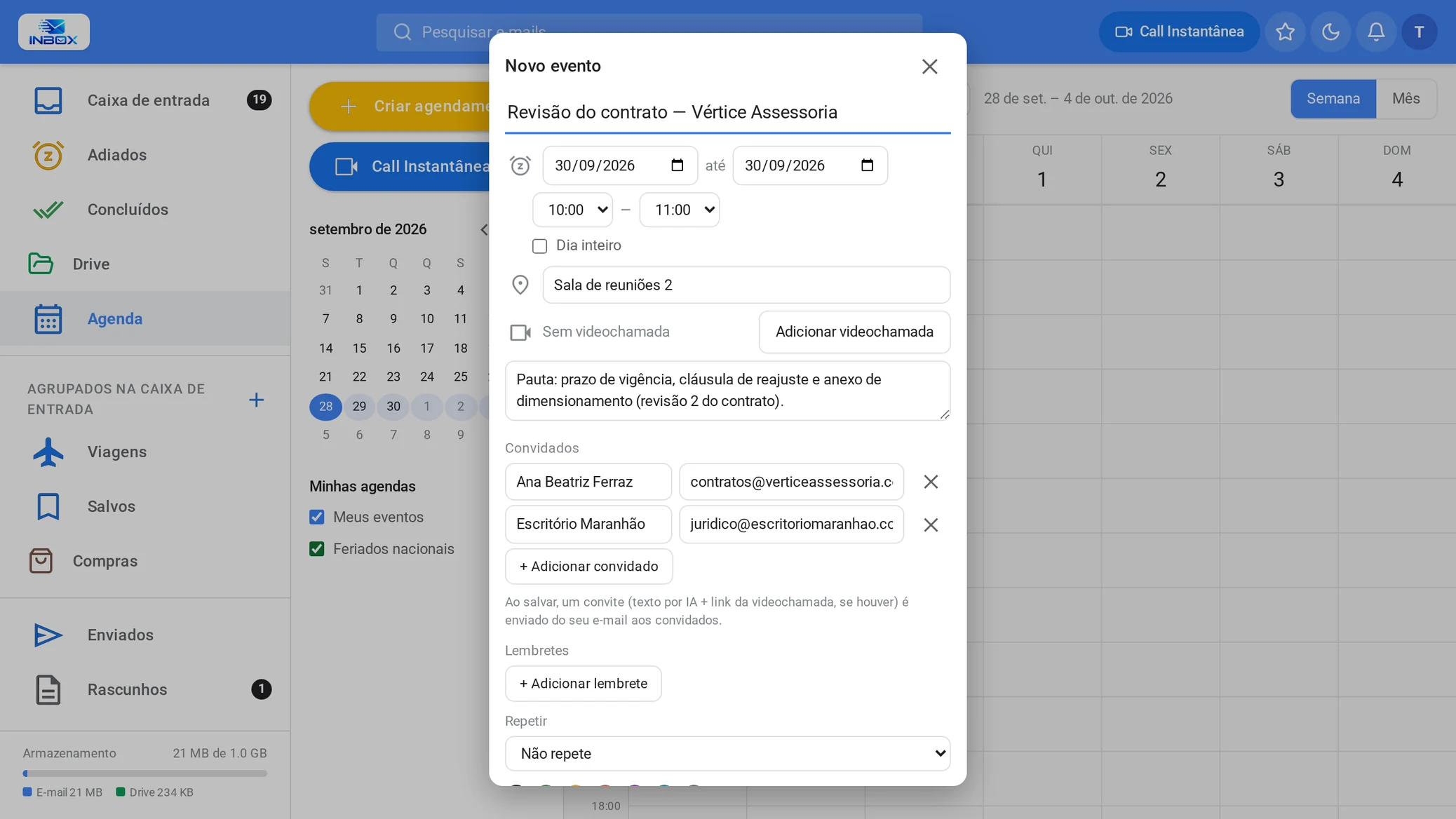Image resolution: width=1456 pixels, height=819 pixels.
Task: Select day 29 in mini calendar
Action: 359,407
